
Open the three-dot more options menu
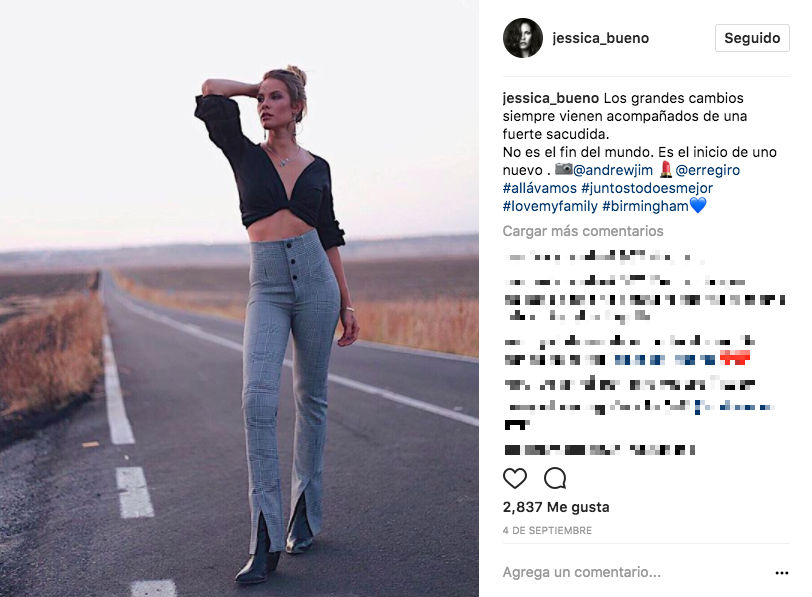781,573
